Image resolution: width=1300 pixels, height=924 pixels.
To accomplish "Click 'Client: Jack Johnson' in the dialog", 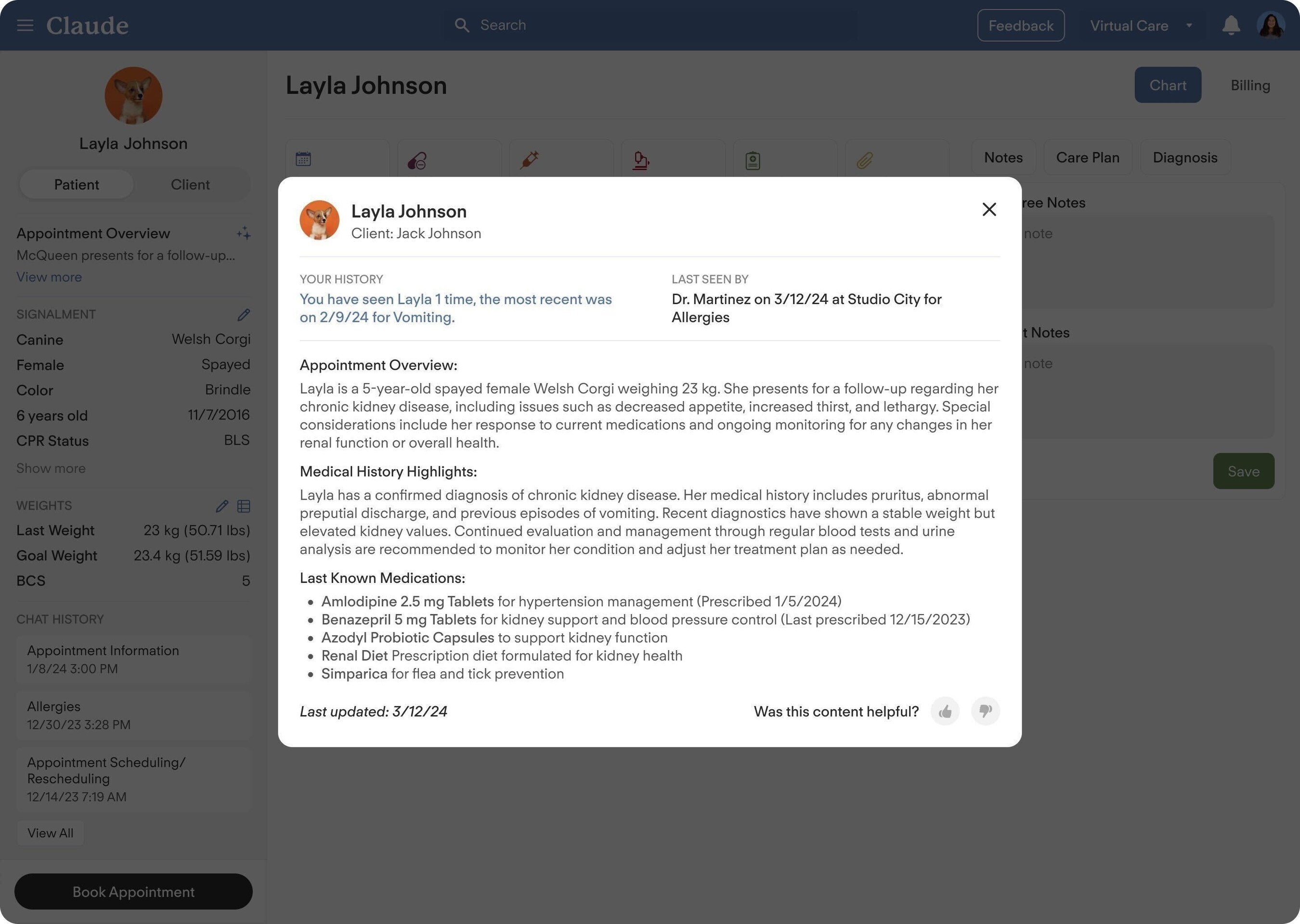I will coord(416,233).
